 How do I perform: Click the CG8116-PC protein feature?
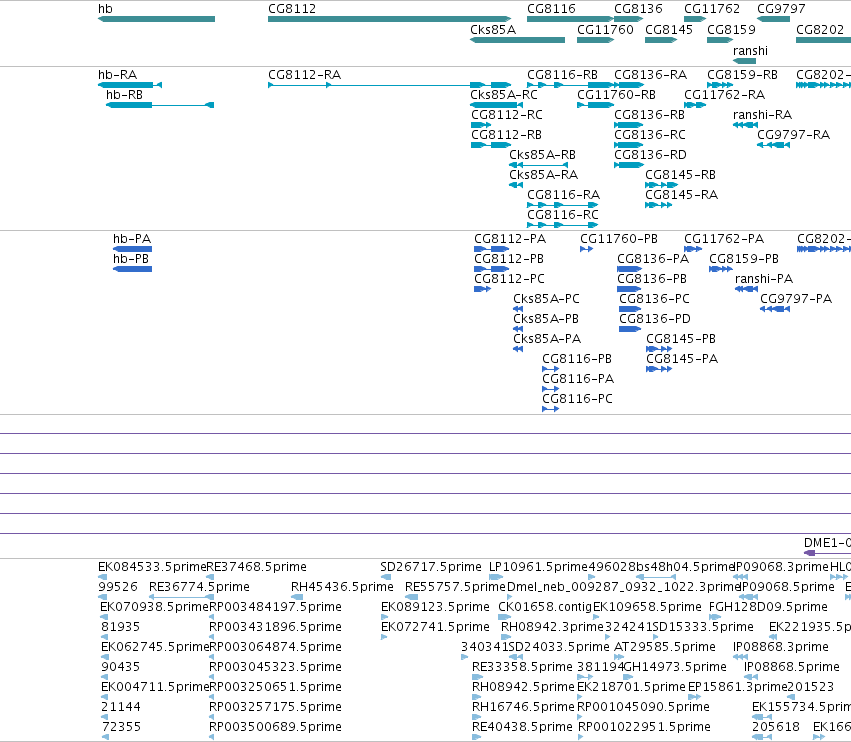point(550,409)
